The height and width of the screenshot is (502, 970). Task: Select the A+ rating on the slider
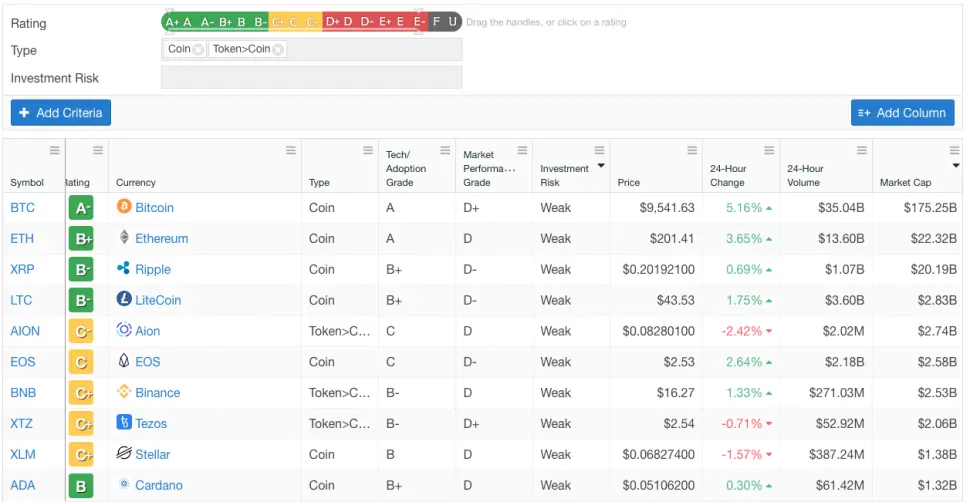point(172,22)
